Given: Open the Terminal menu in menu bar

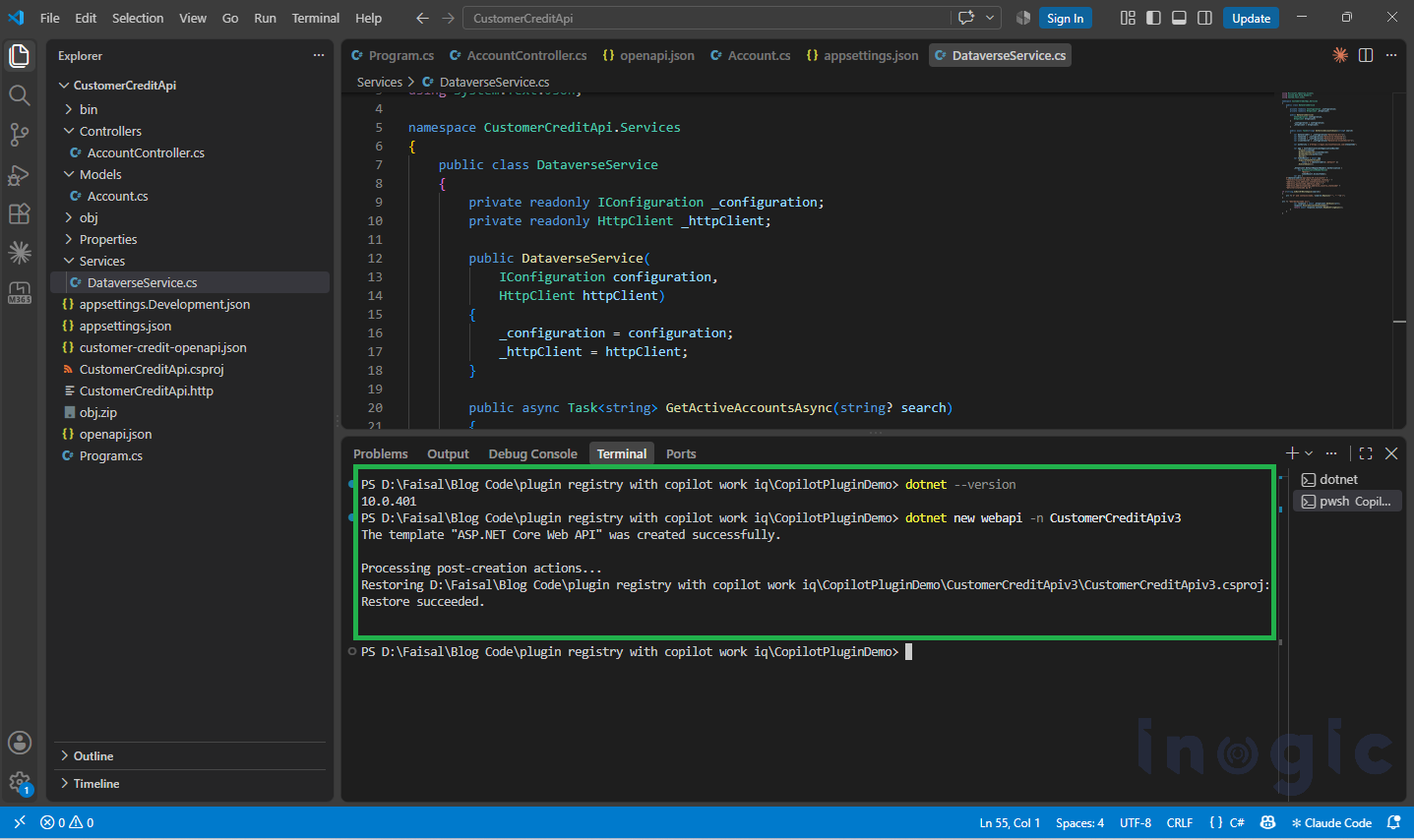Looking at the screenshot, I should pyautogui.click(x=316, y=18).
